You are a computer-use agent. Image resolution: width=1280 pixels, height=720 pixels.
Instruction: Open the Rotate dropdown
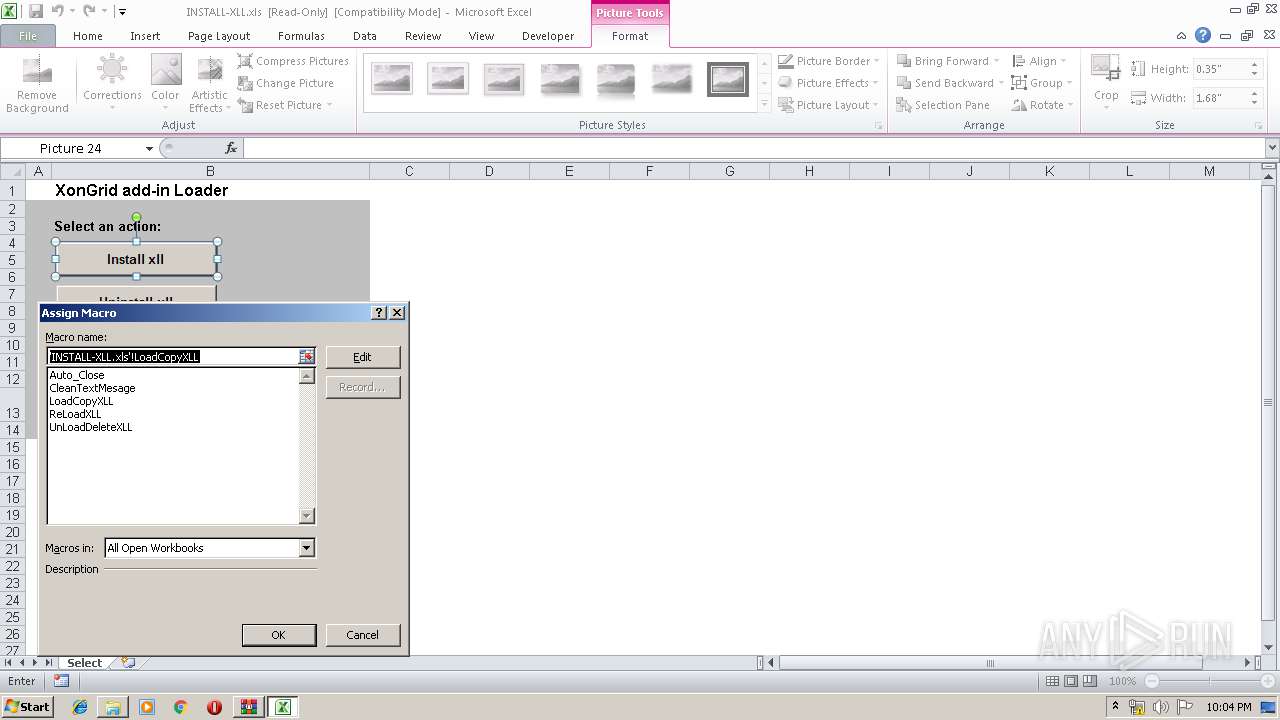pos(1042,105)
